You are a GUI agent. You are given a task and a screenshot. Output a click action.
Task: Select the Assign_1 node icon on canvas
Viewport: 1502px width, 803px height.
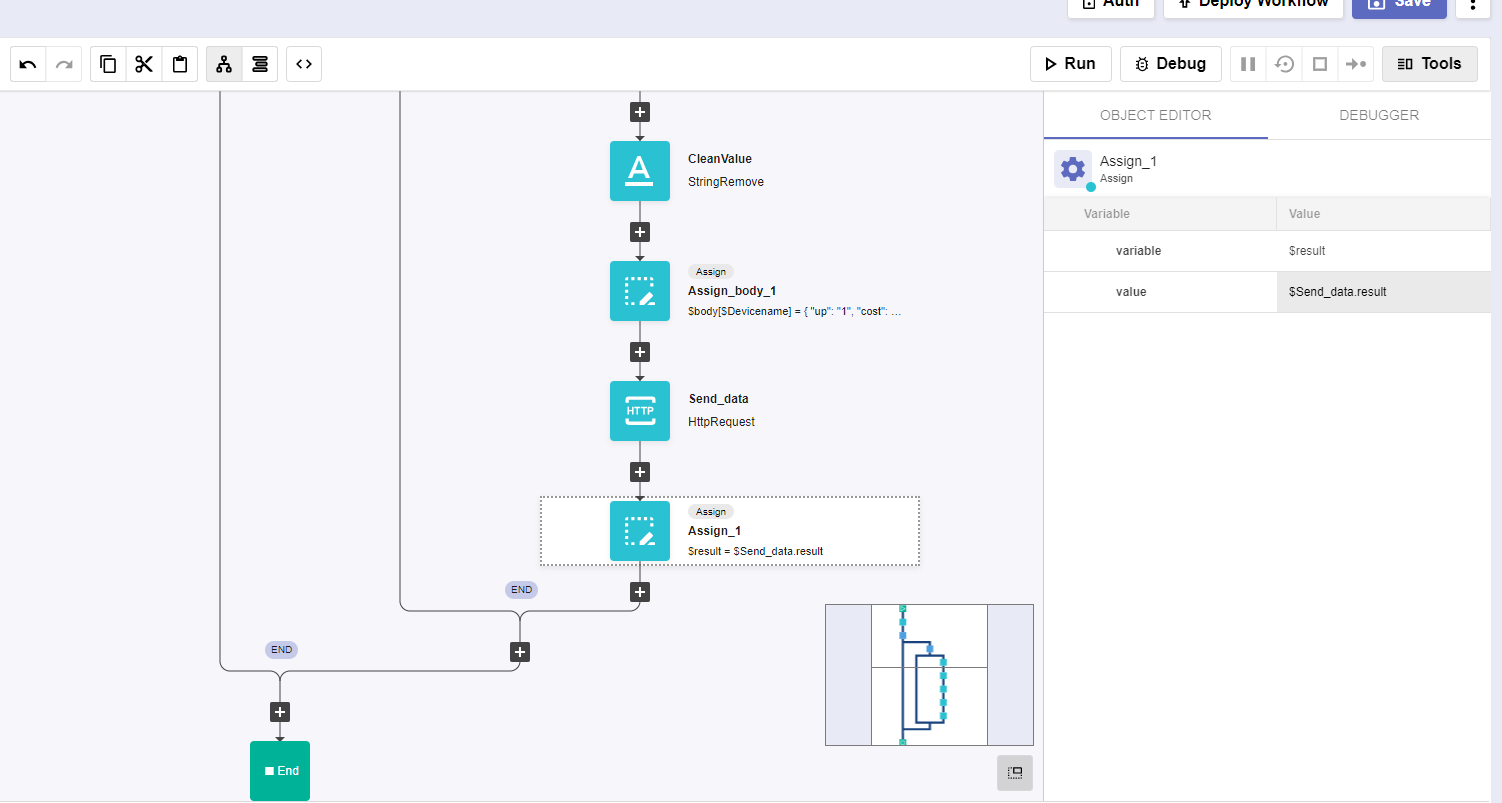640,531
